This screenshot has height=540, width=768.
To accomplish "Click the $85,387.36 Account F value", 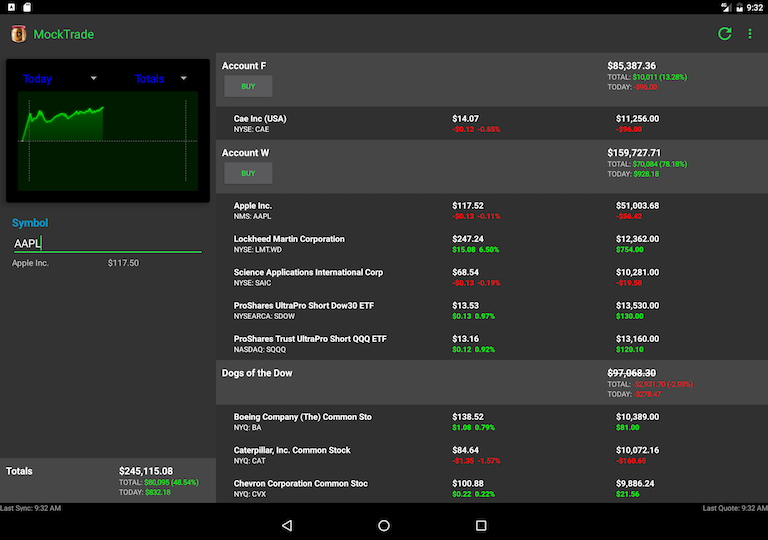I will tap(631, 66).
